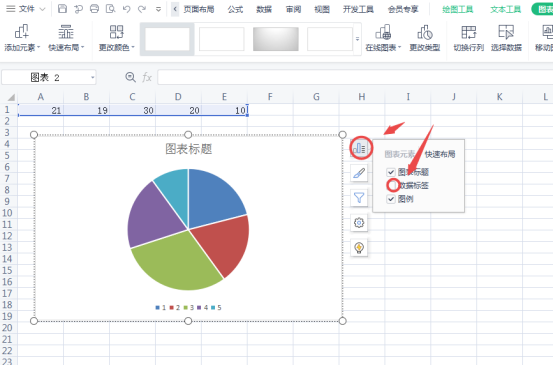554x365 pixels.
Task: Click the zoom magnifier icon by formula bar
Action: coord(130,77)
